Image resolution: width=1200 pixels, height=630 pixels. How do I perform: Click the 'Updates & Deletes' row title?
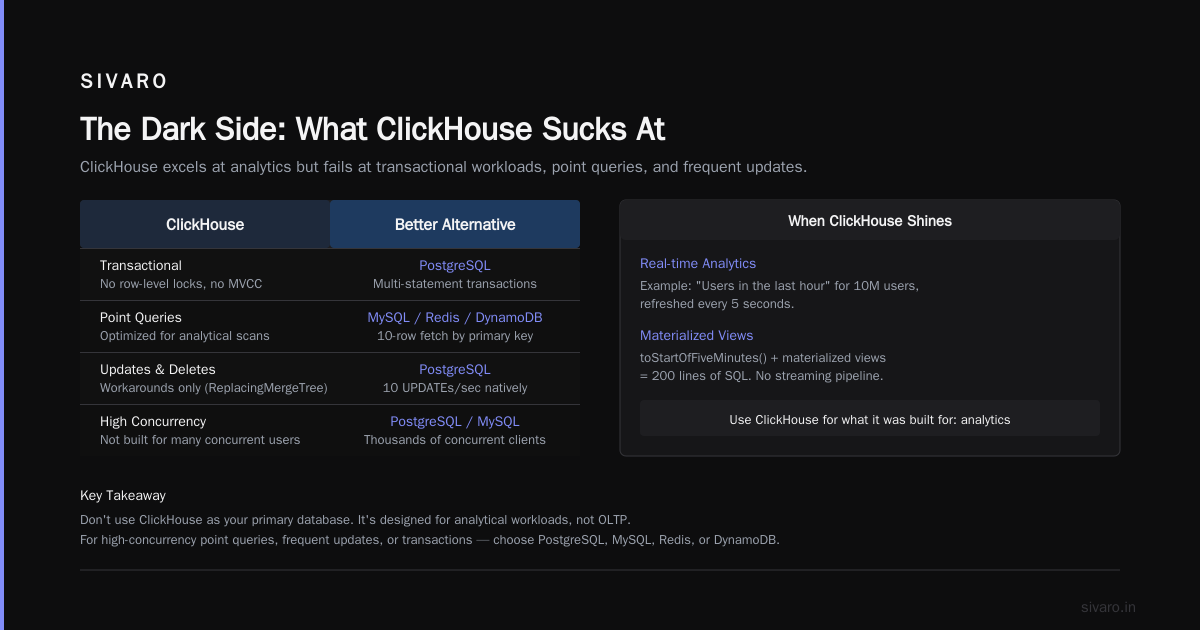[x=158, y=369]
